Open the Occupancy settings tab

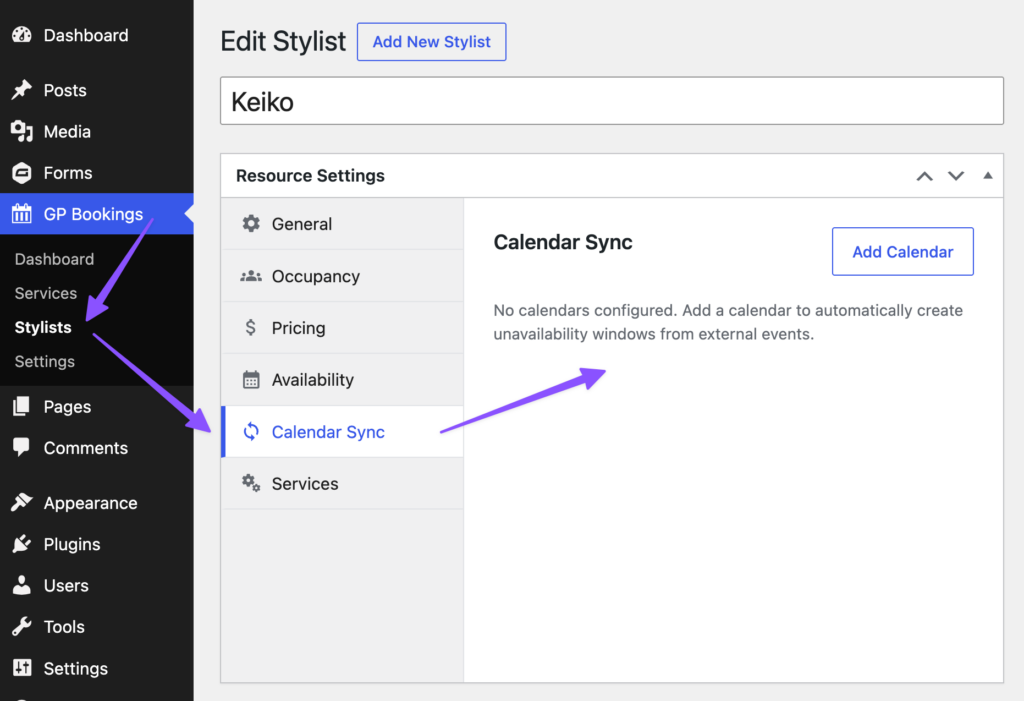[x=343, y=276]
